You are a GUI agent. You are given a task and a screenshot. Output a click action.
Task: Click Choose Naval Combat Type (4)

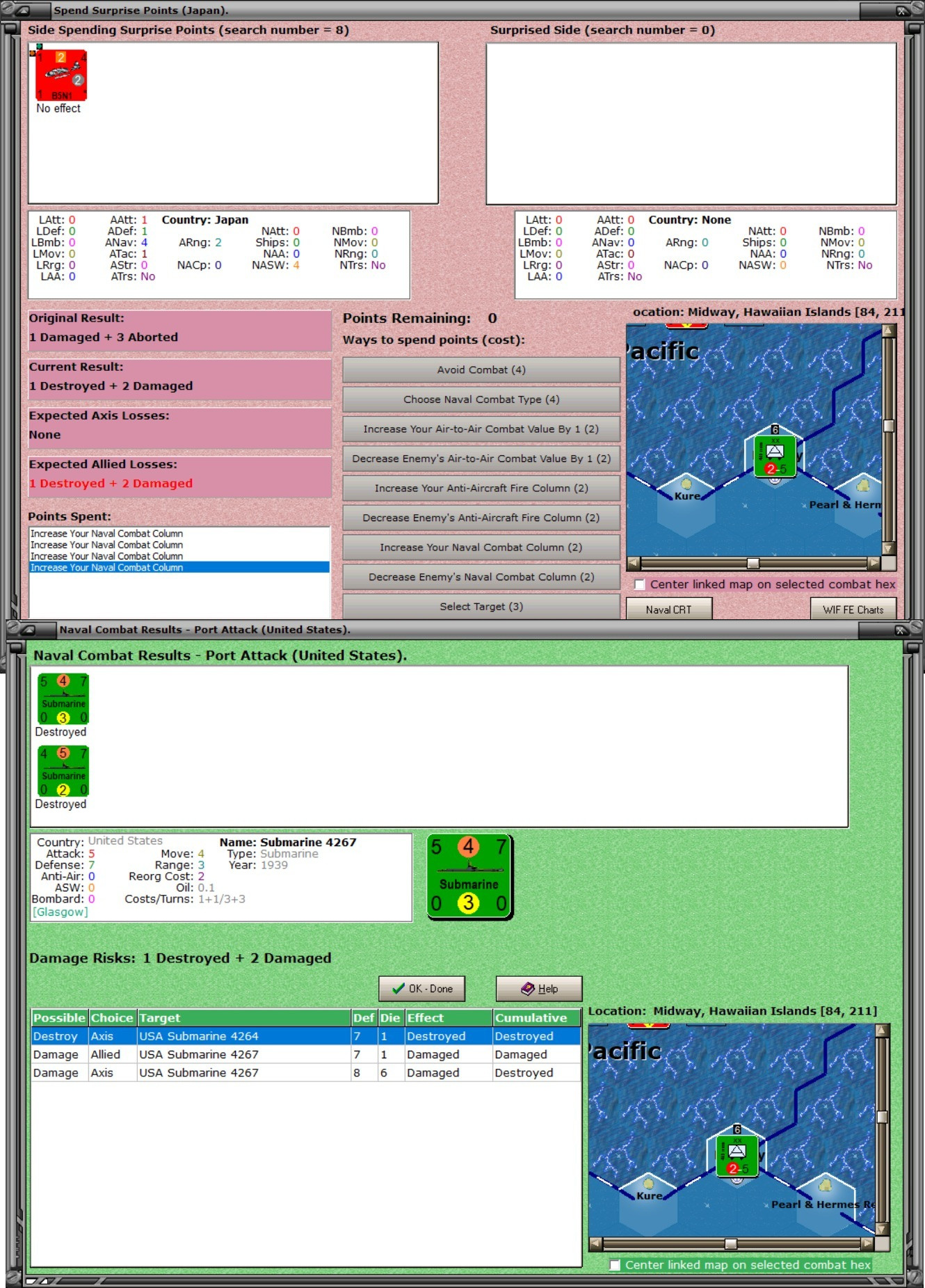coord(481,399)
